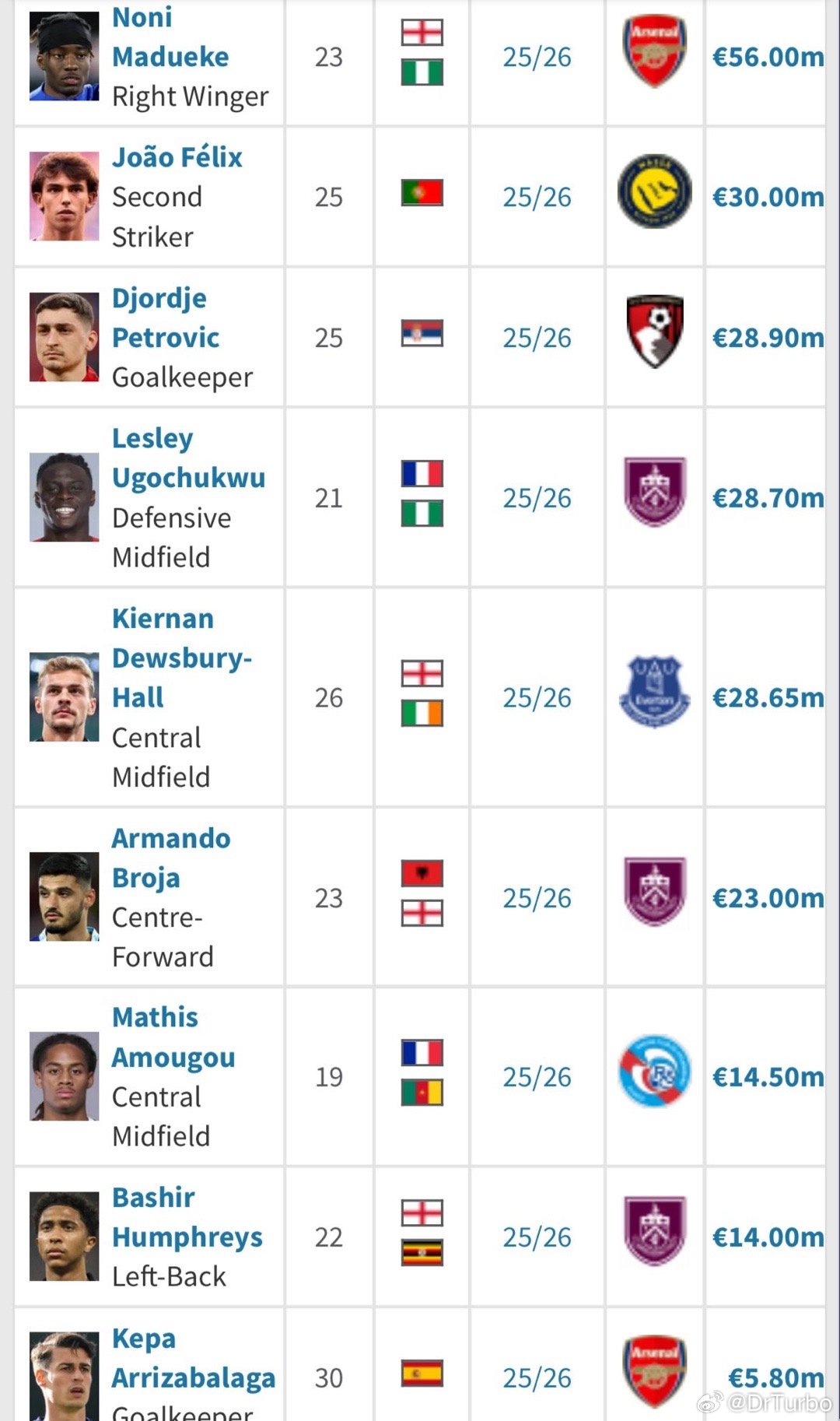Viewport: 840px width, 1421px height.
Task: Click Bashir Humphreys' 25/26 season link
Action: (x=537, y=1237)
